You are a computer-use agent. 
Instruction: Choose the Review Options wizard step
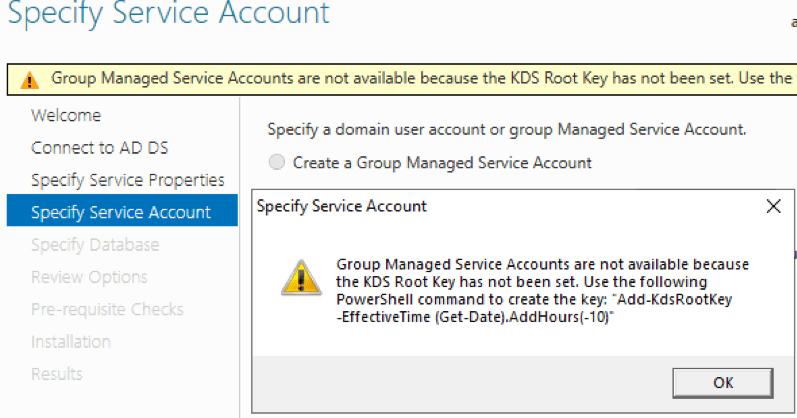(x=89, y=277)
